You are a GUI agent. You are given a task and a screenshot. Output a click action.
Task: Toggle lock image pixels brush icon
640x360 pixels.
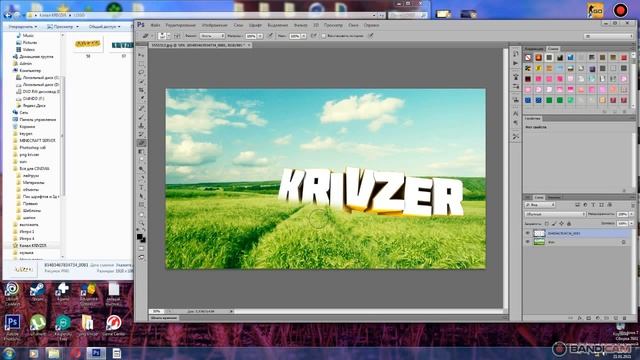tap(554, 224)
